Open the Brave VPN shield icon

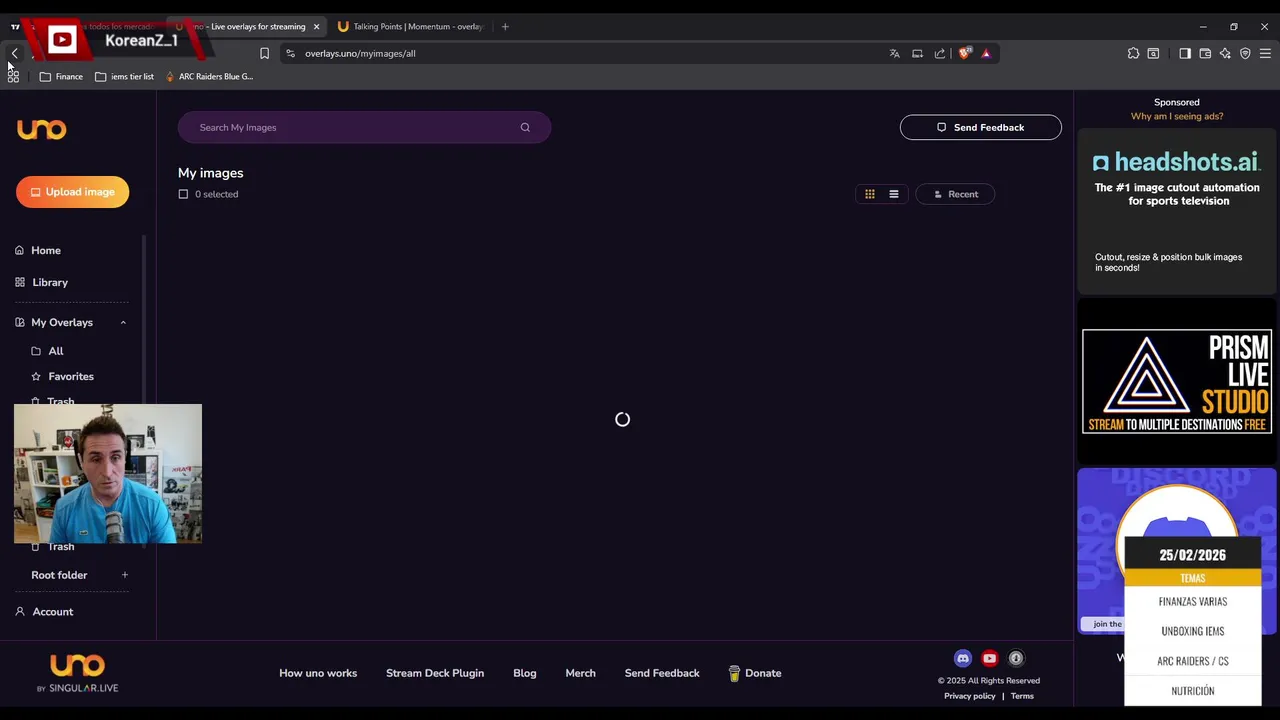point(1245,53)
